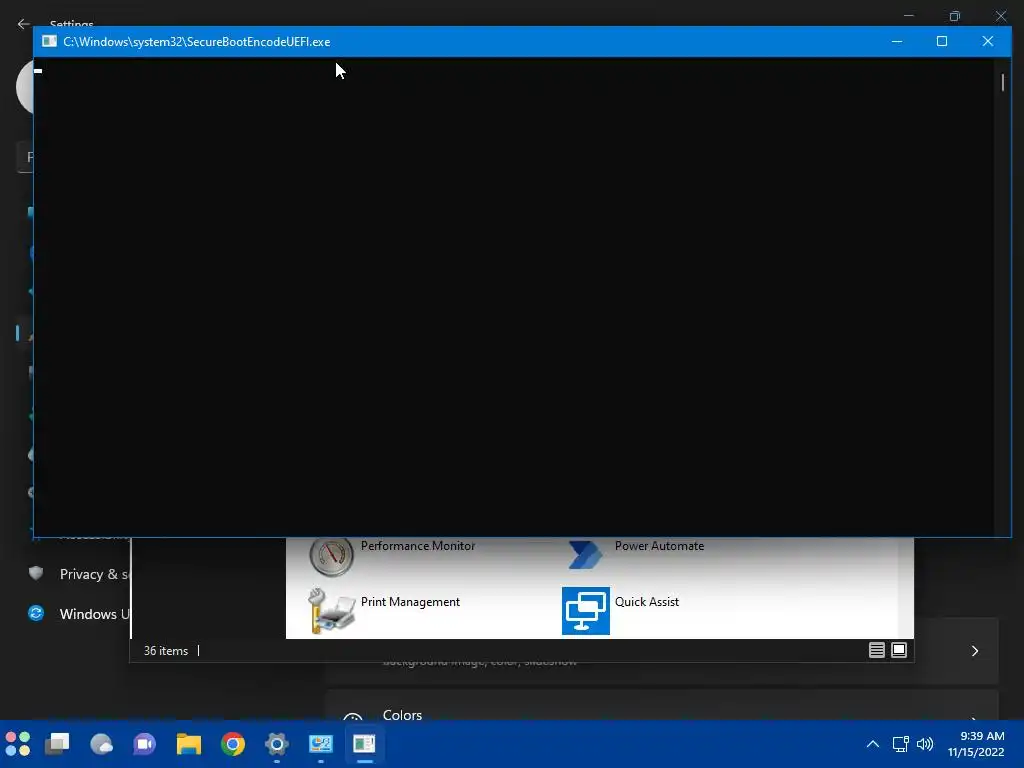The image size is (1024, 768).
Task: Open Power Automate icon in tools window
Action: (x=585, y=554)
